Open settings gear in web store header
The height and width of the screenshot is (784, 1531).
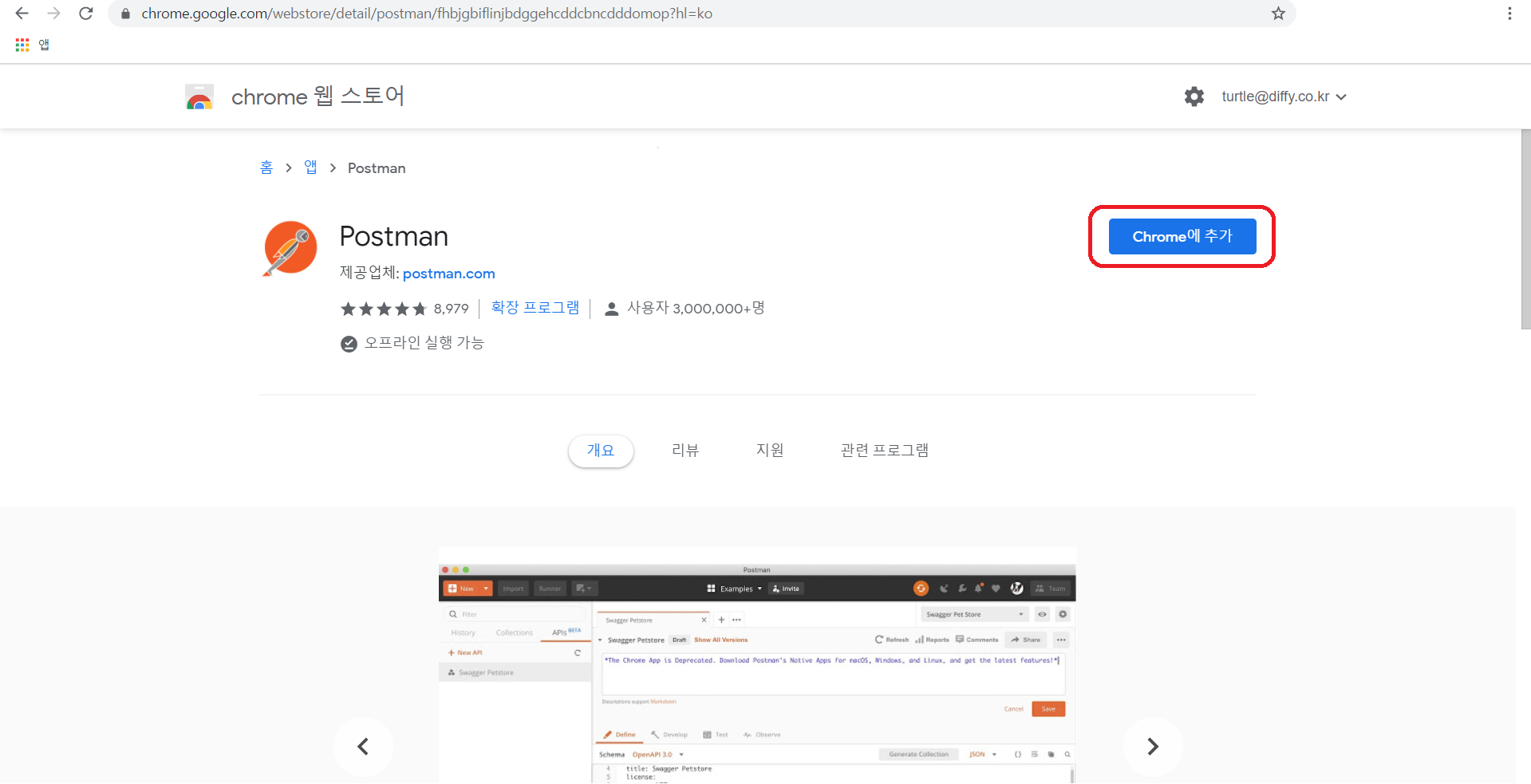click(x=1194, y=97)
